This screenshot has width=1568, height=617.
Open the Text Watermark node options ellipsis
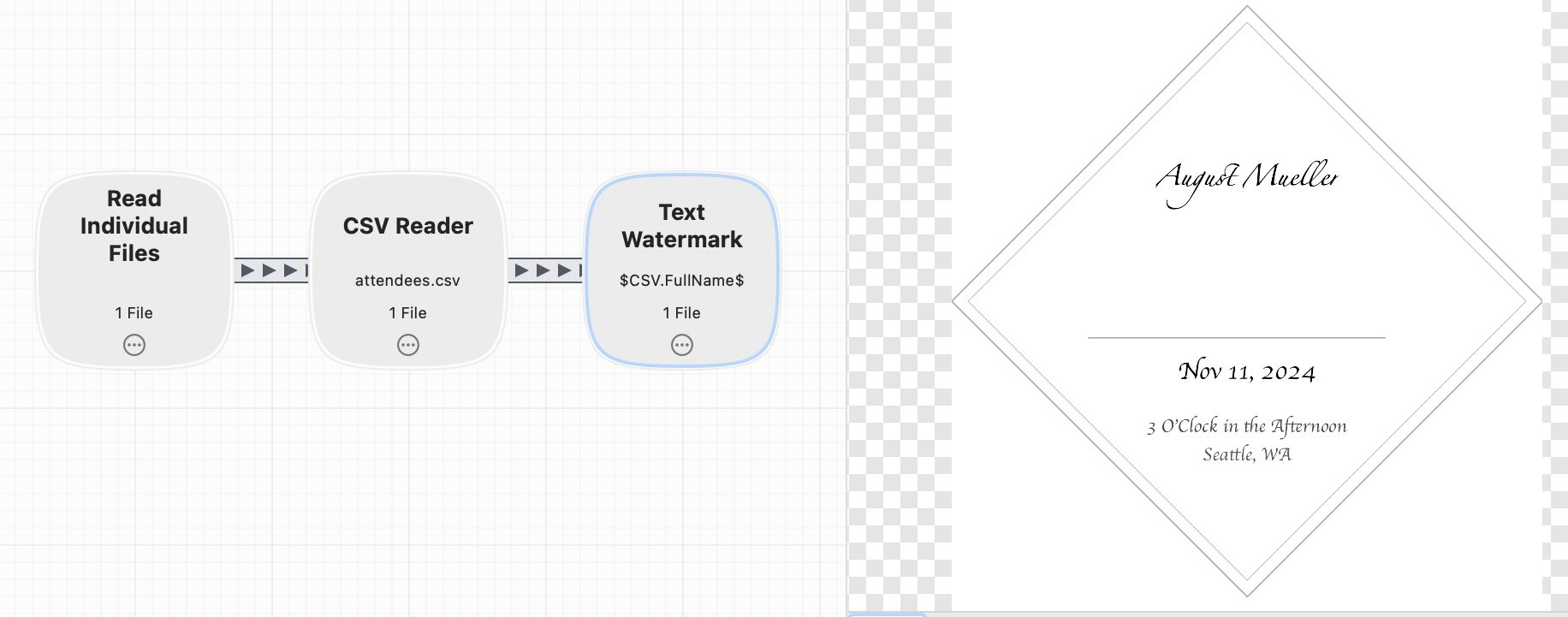tap(682, 345)
